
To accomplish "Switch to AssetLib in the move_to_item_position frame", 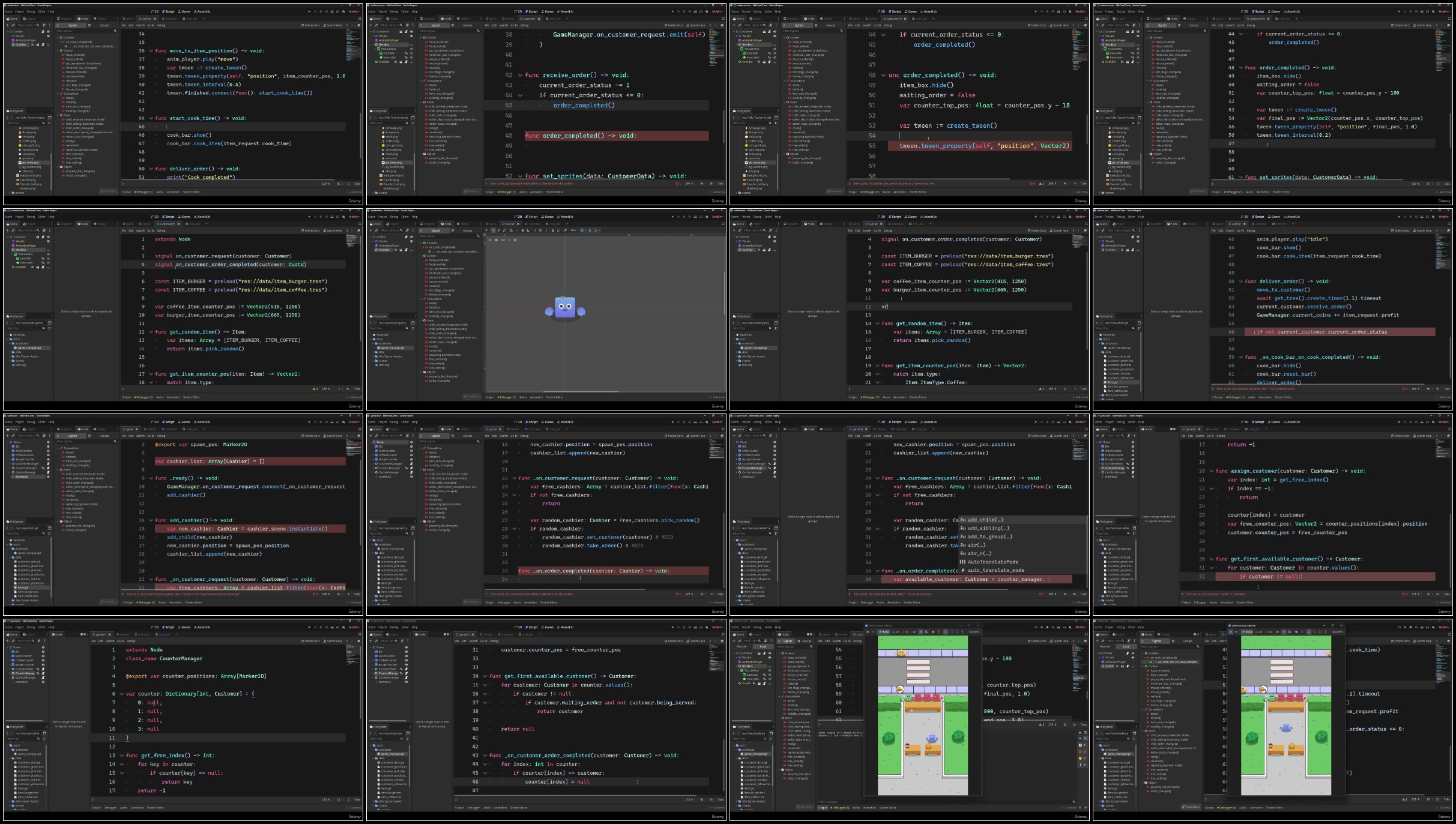I will [x=202, y=11].
